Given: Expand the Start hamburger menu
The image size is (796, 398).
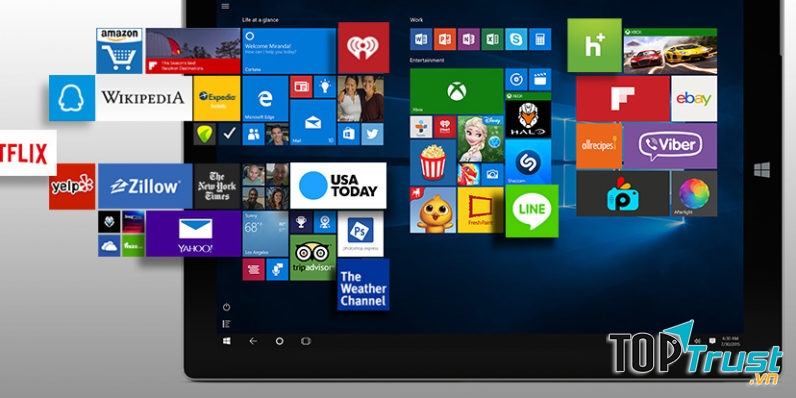Looking at the screenshot, I should [x=225, y=6].
